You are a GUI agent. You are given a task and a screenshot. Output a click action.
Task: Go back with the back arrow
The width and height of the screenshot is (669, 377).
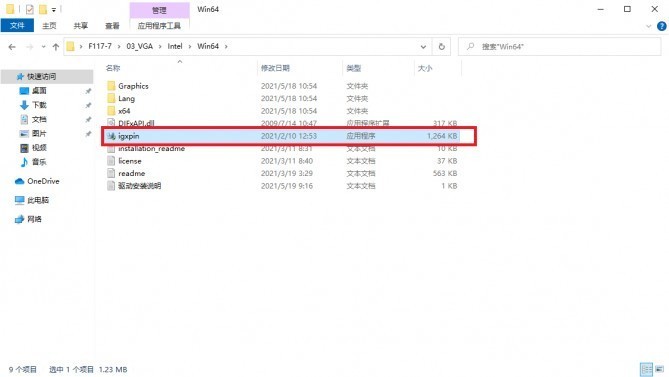point(12,46)
